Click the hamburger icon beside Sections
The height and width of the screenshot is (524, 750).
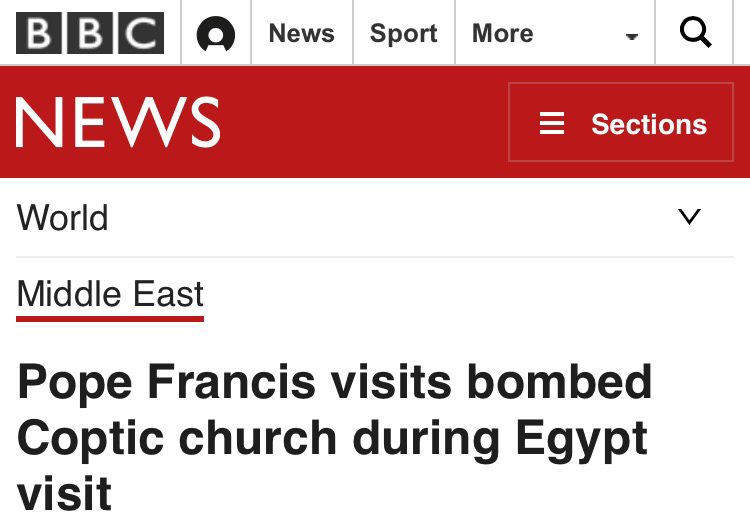click(x=552, y=124)
